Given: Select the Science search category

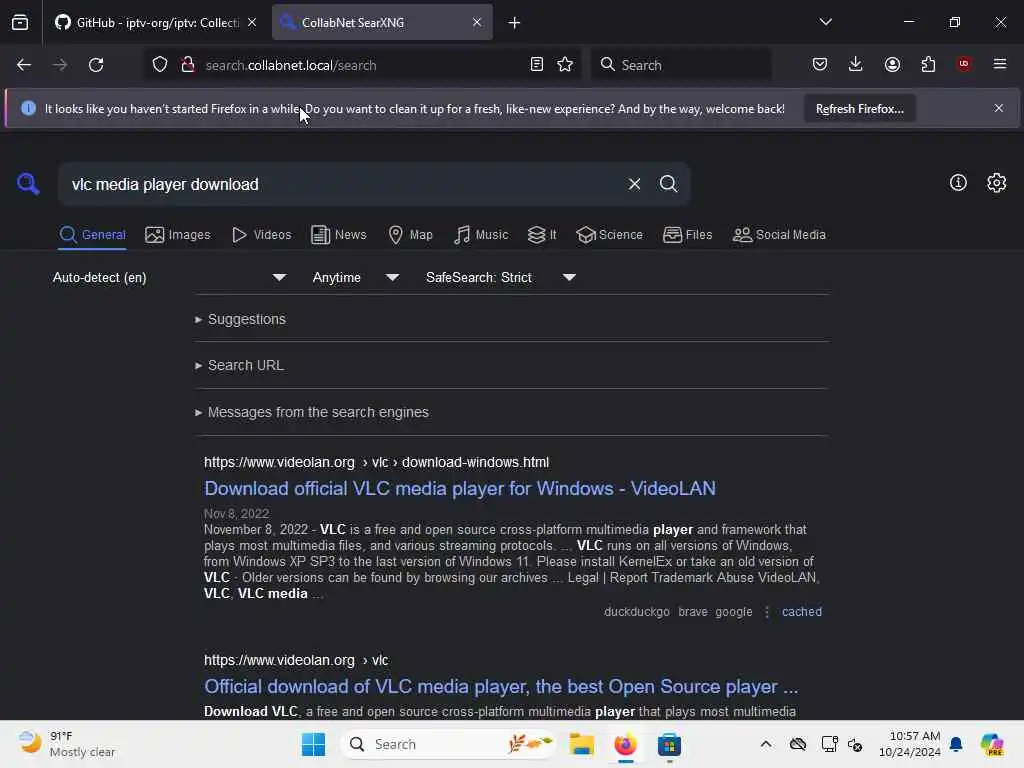Looking at the screenshot, I should pos(609,235).
